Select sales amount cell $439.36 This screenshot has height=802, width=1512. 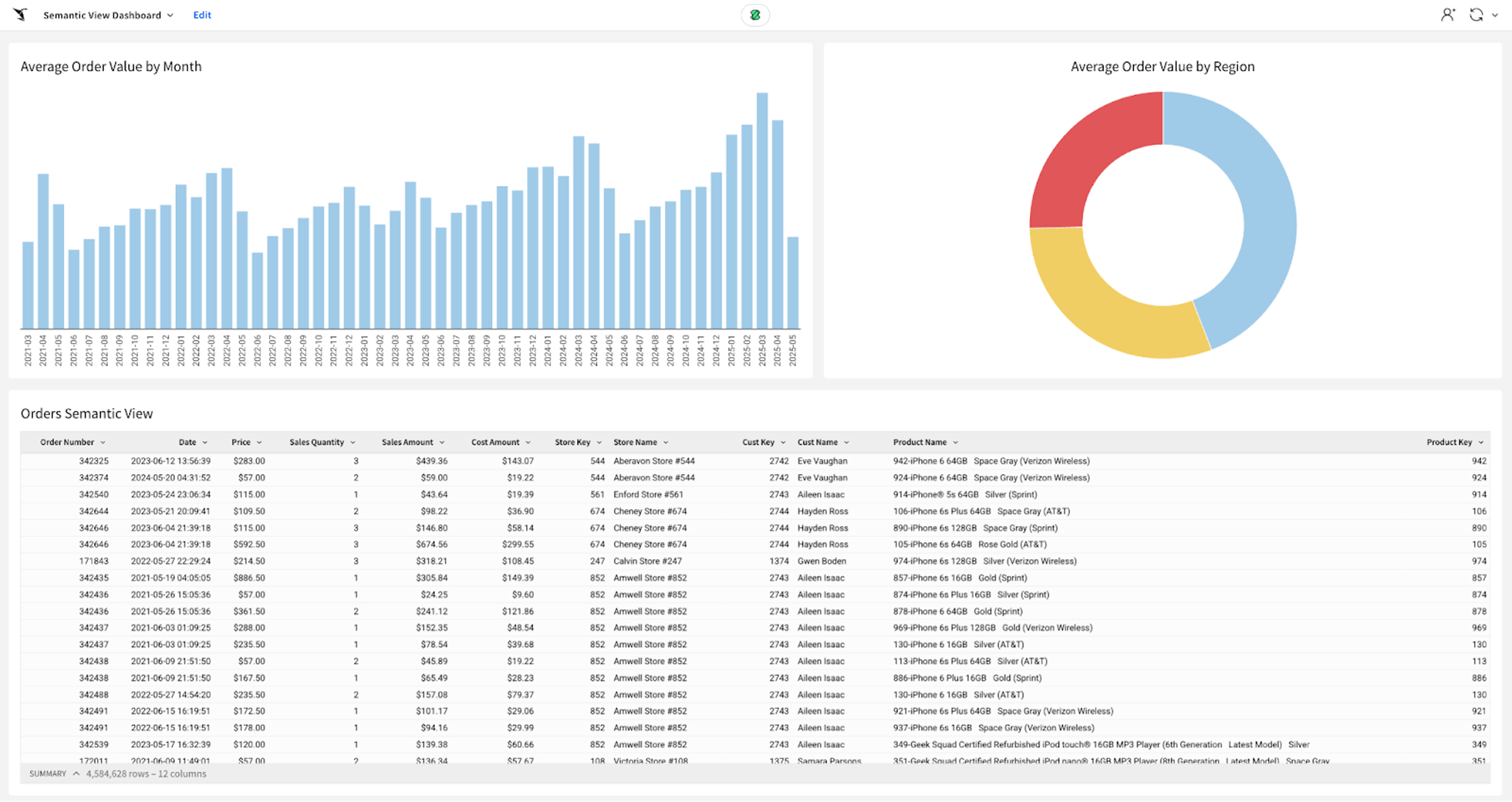(x=432, y=461)
